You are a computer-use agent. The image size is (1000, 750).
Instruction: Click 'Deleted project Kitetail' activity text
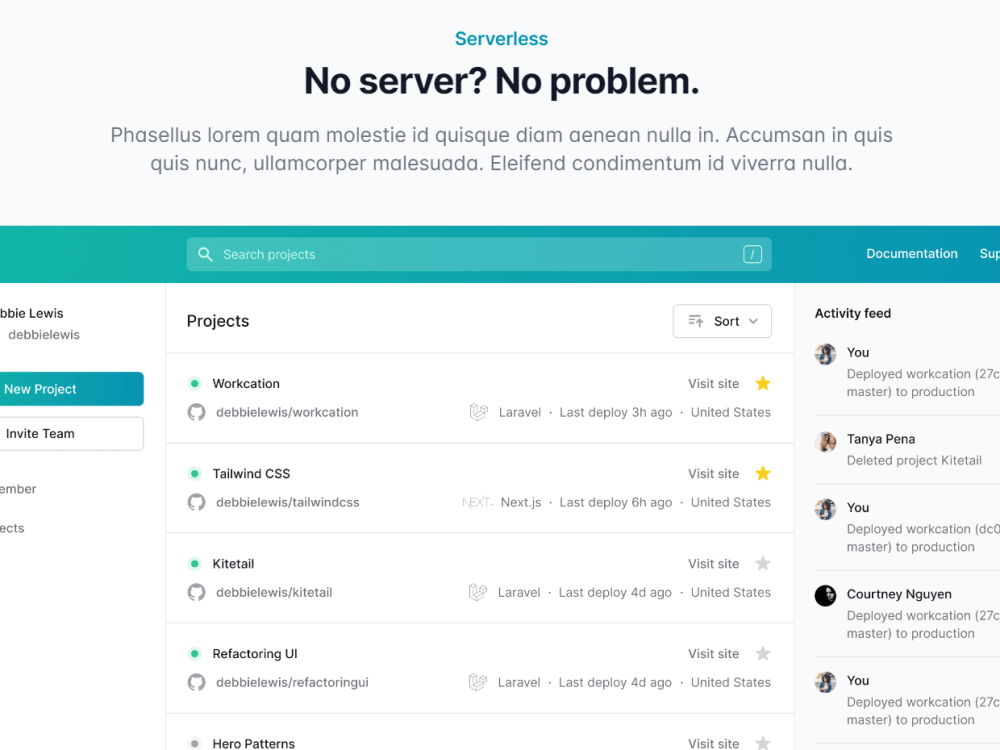click(x=914, y=460)
